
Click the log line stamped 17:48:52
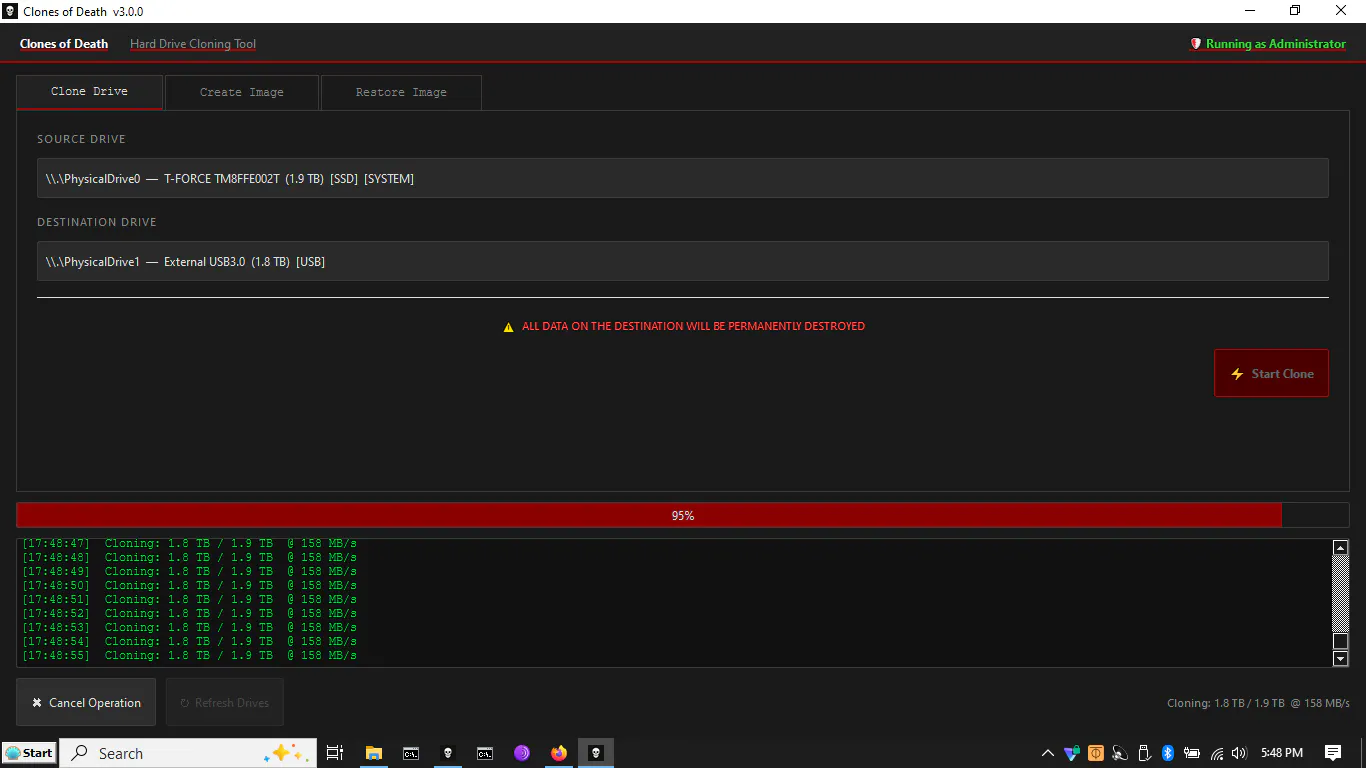[190, 614]
